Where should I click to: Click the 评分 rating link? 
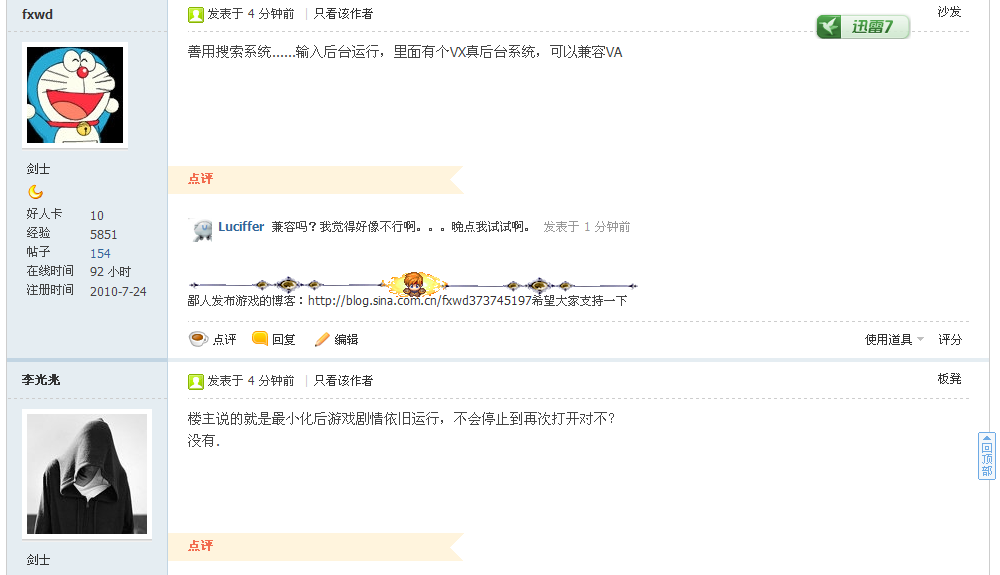950,340
